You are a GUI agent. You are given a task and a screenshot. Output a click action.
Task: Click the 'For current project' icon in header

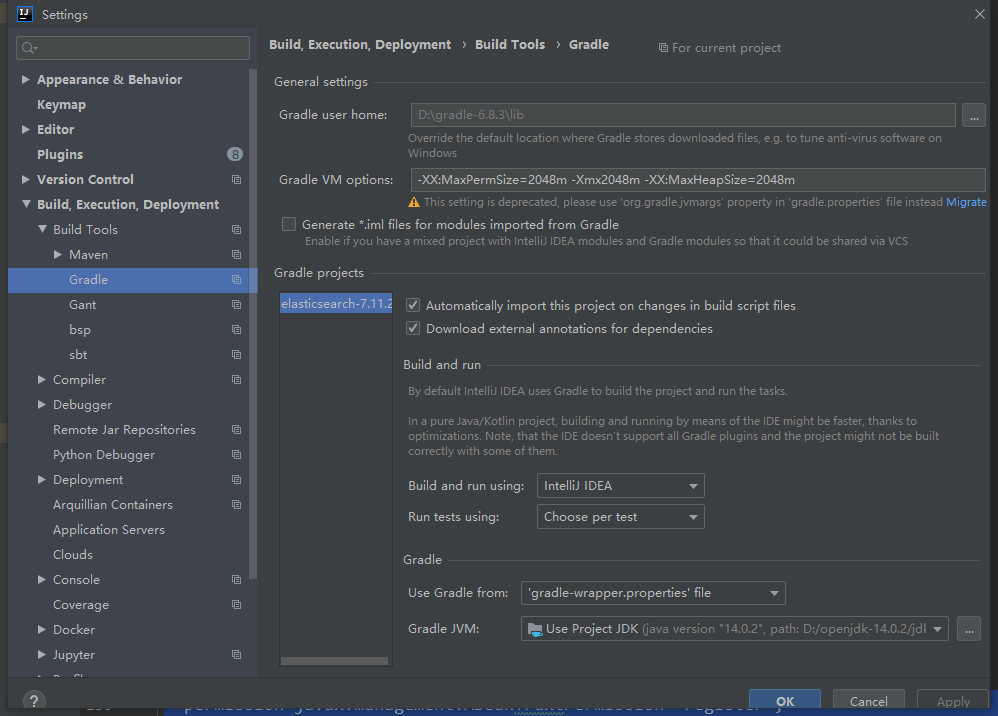pyautogui.click(x=663, y=48)
